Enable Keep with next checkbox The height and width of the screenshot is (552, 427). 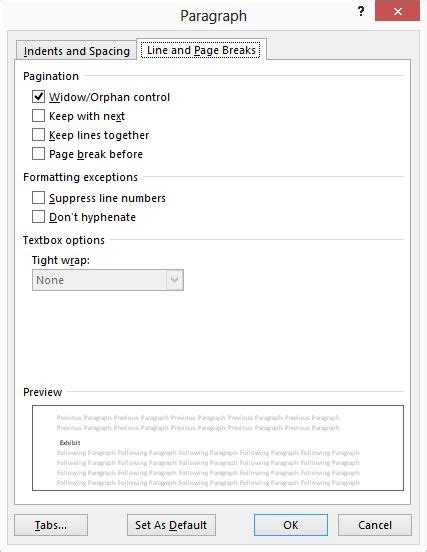pos(38,115)
